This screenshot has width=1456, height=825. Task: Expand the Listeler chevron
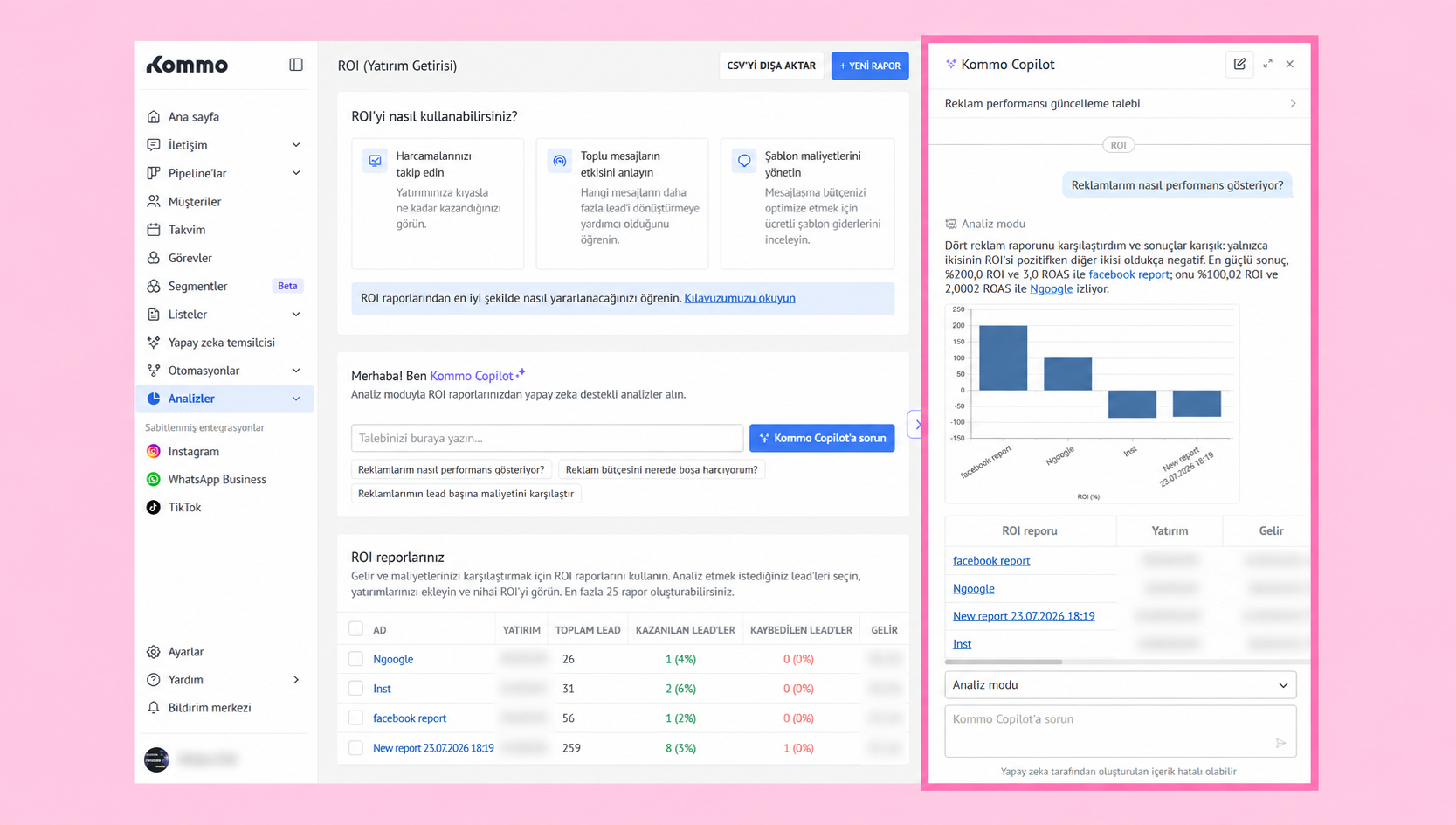(x=296, y=314)
